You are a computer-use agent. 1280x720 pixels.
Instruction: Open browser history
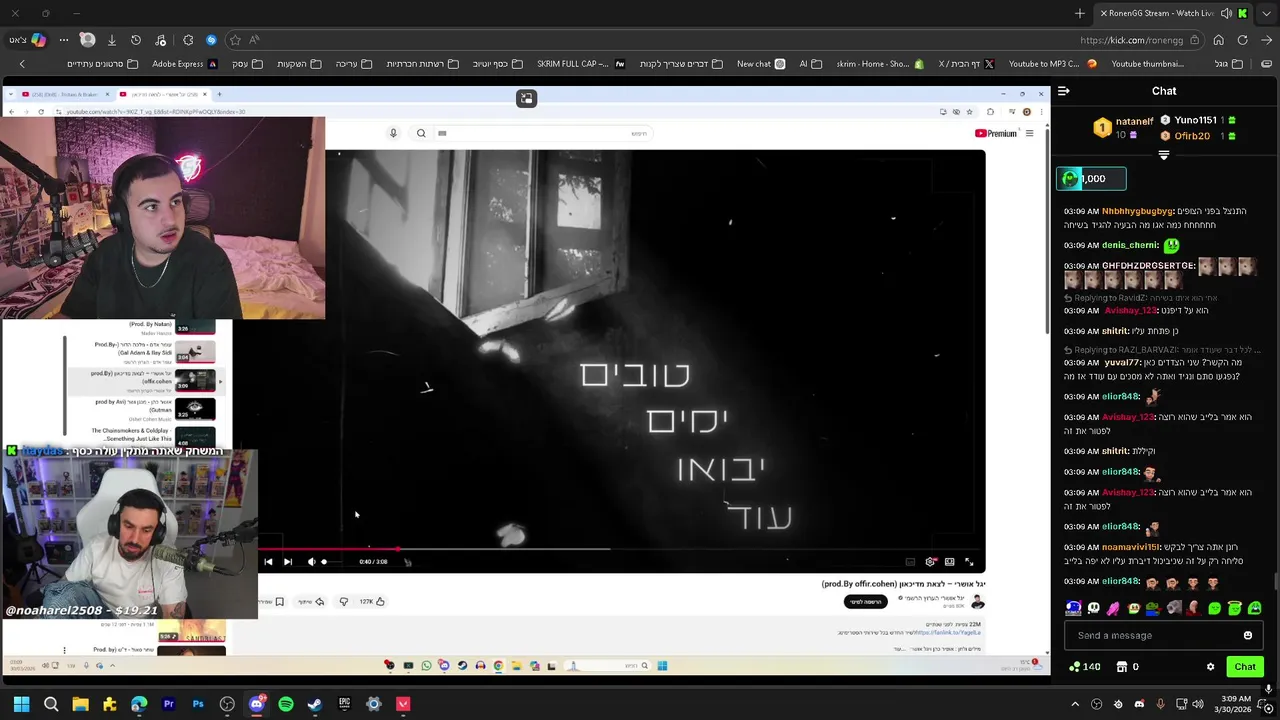click(x=136, y=40)
